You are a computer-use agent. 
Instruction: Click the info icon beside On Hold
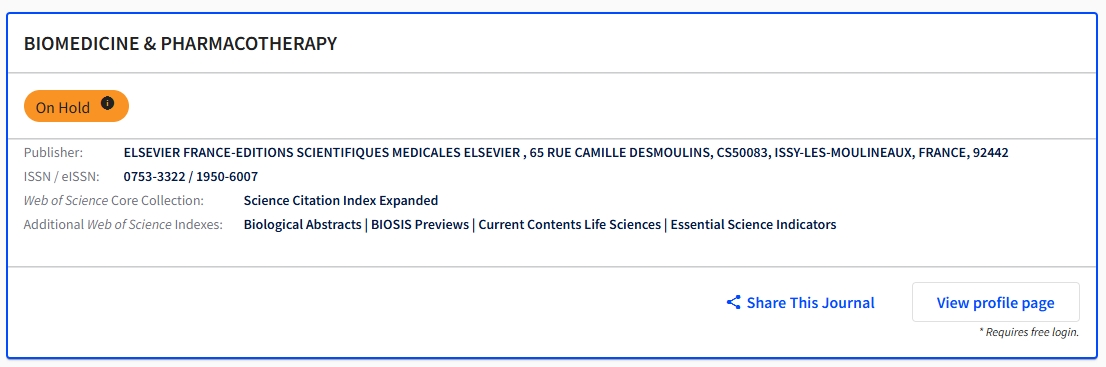[x=107, y=103]
